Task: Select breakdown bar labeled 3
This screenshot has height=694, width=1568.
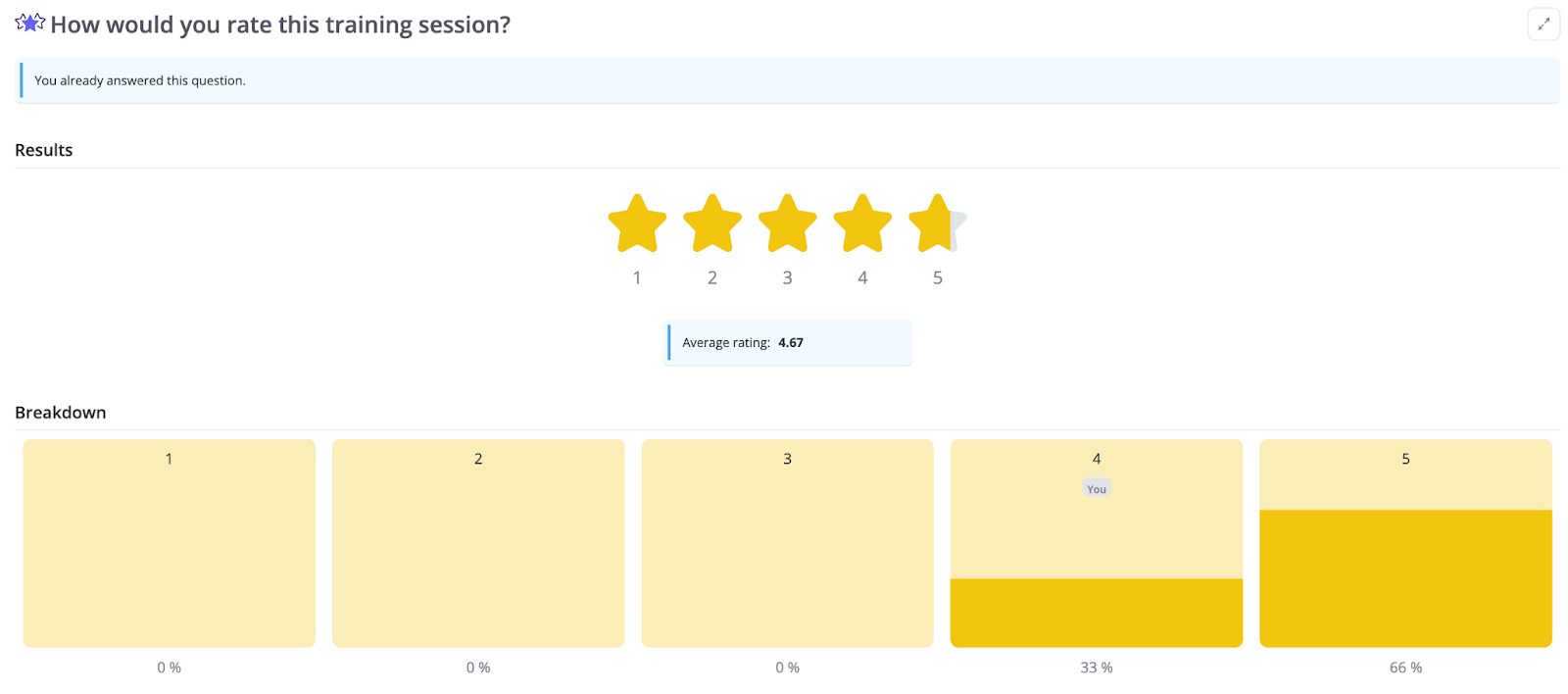Action: (x=787, y=542)
